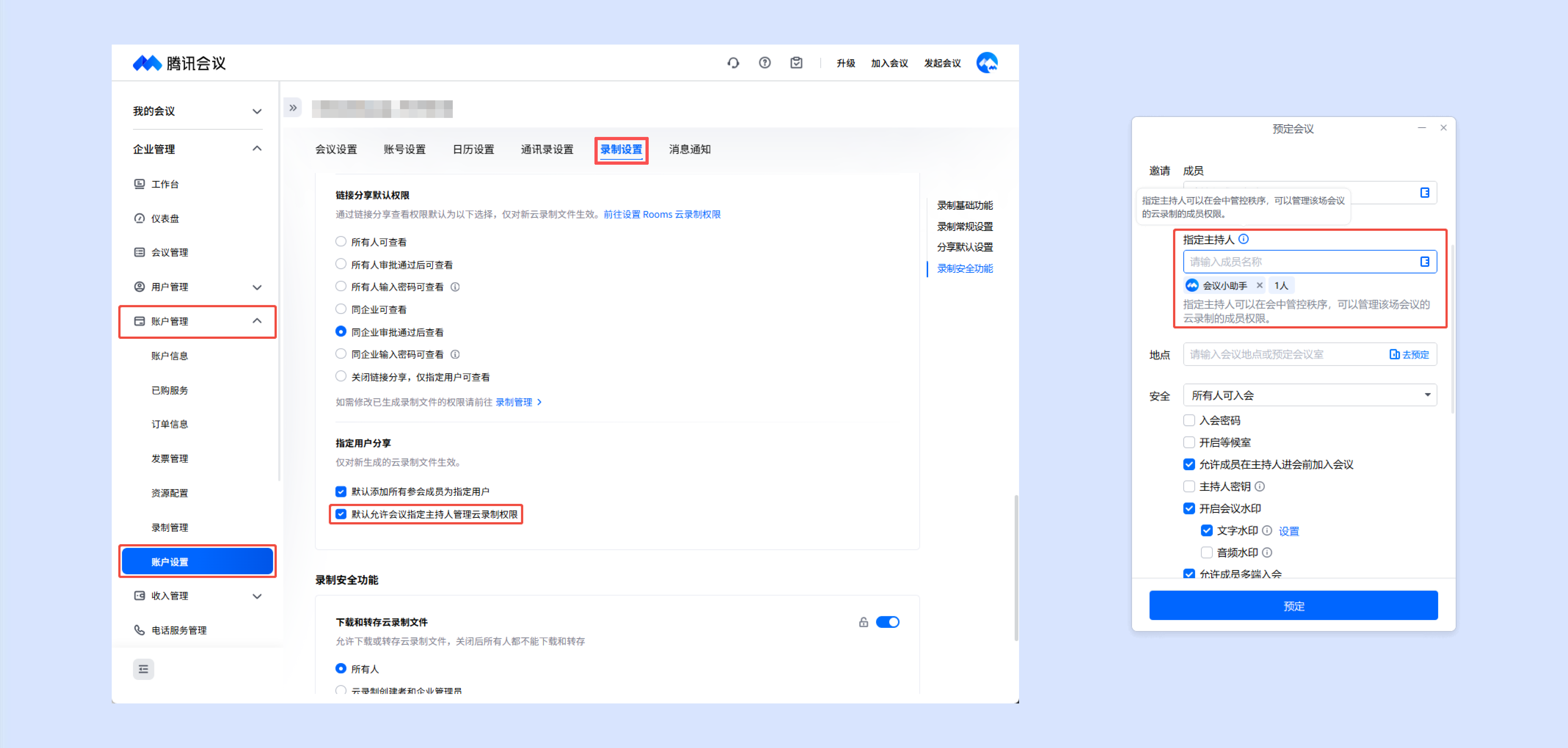Switch to the 消息通知 tab
The height and width of the screenshot is (748, 1568).
coord(690,150)
